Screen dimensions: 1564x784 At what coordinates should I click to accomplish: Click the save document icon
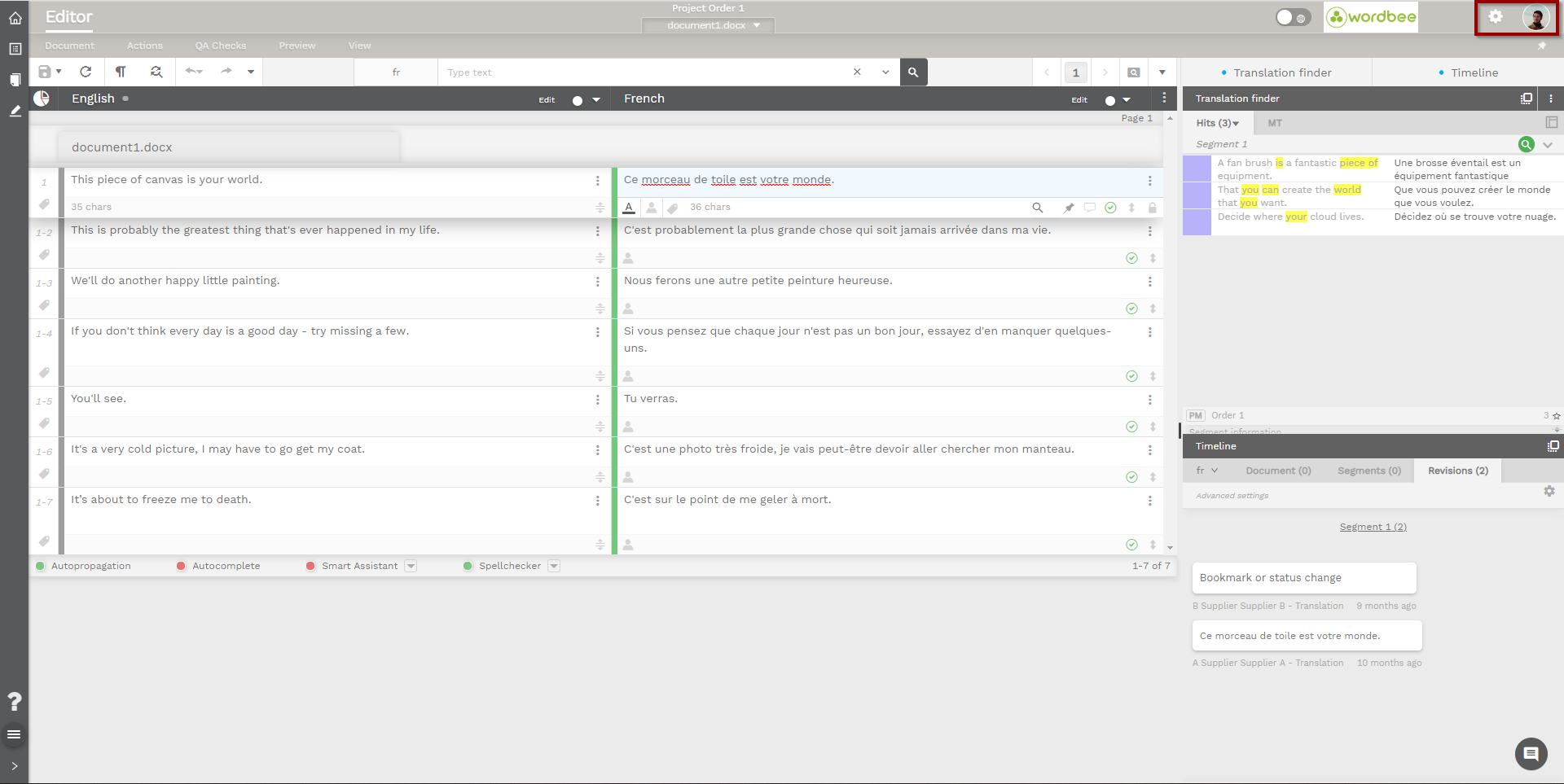point(45,72)
